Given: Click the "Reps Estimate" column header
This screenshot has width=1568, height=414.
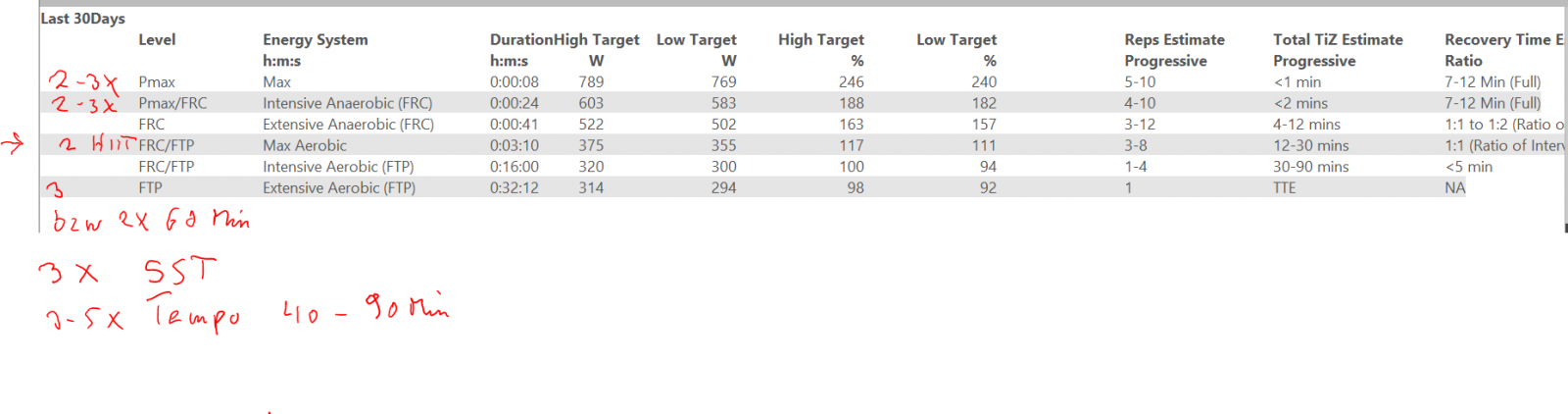Looking at the screenshot, I should point(1174,40).
